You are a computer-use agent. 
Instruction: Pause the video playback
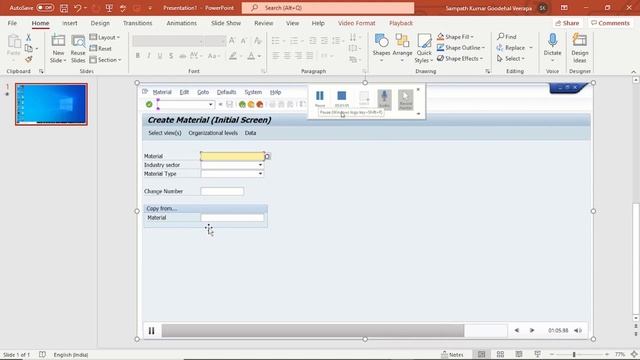151,331
